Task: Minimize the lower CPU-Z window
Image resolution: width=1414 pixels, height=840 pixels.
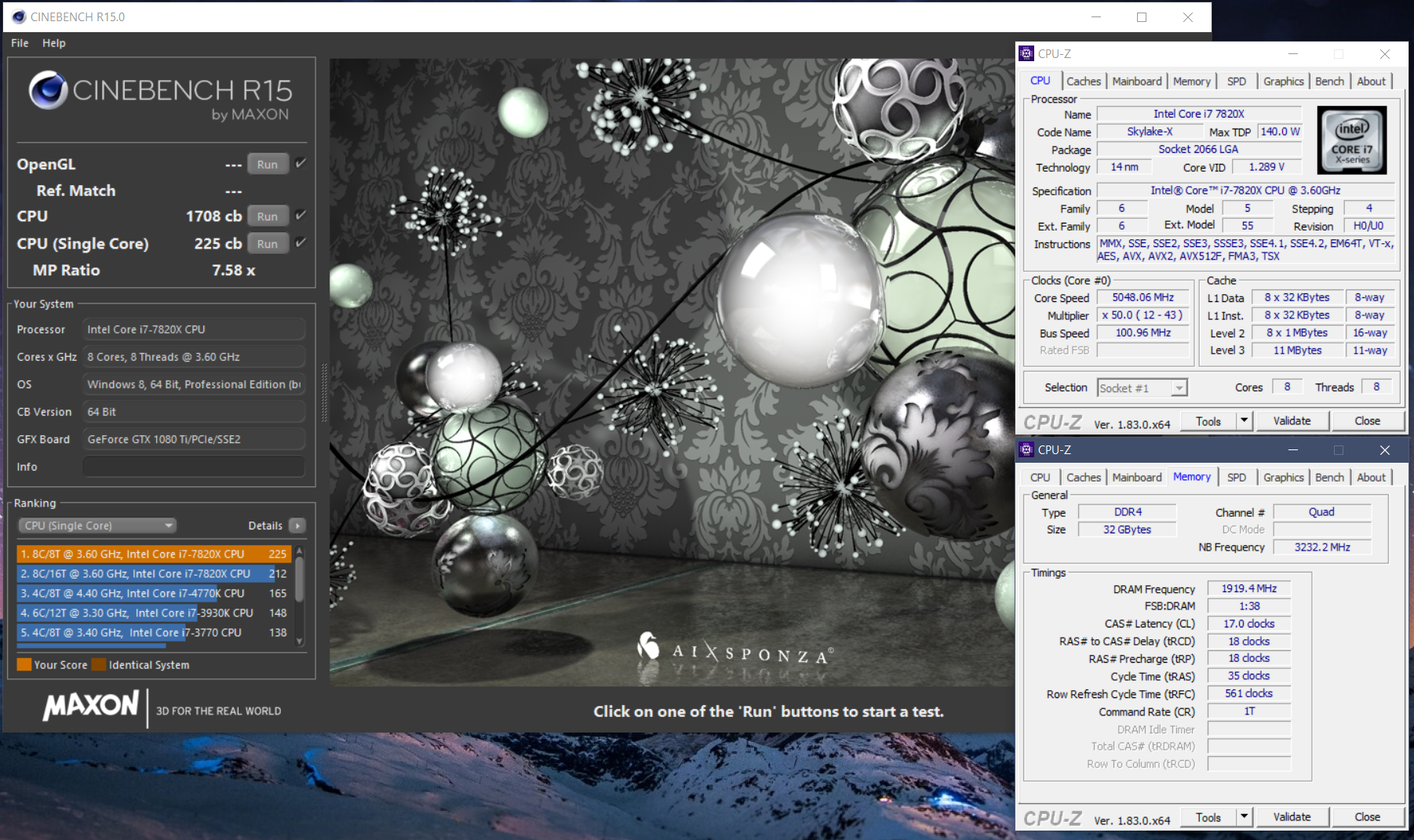Action: pyautogui.click(x=1293, y=449)
